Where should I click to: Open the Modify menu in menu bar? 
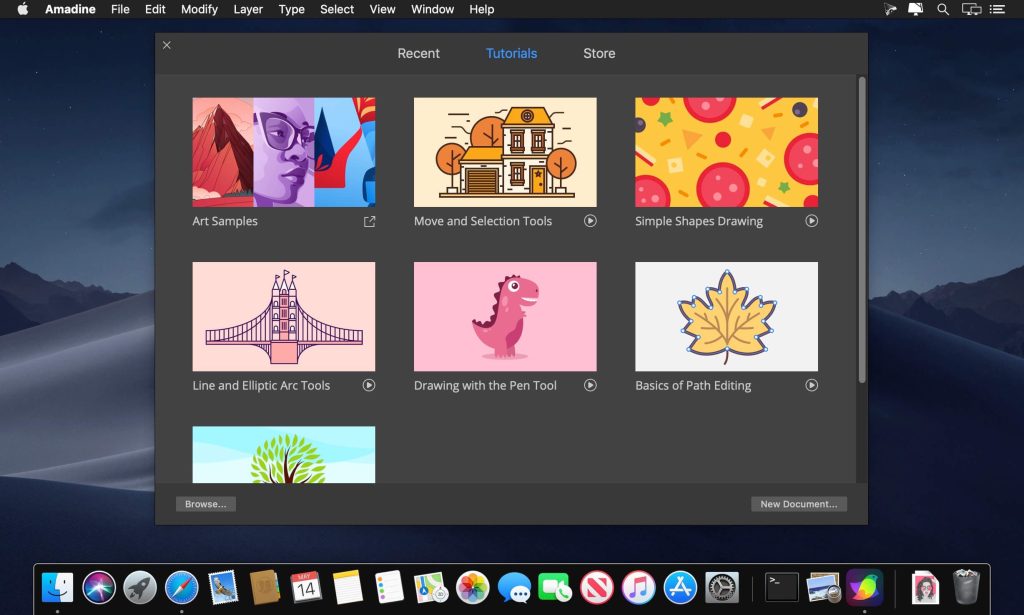[x=199, y=9]
